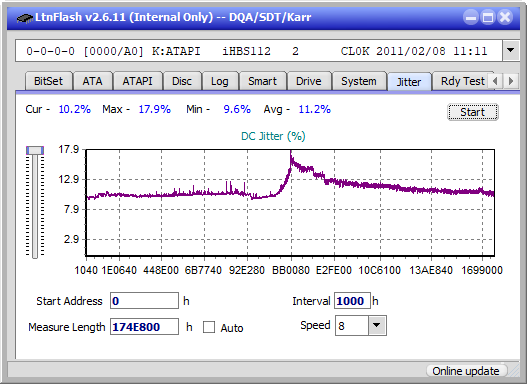Select the Interval value field

(352, 301)
